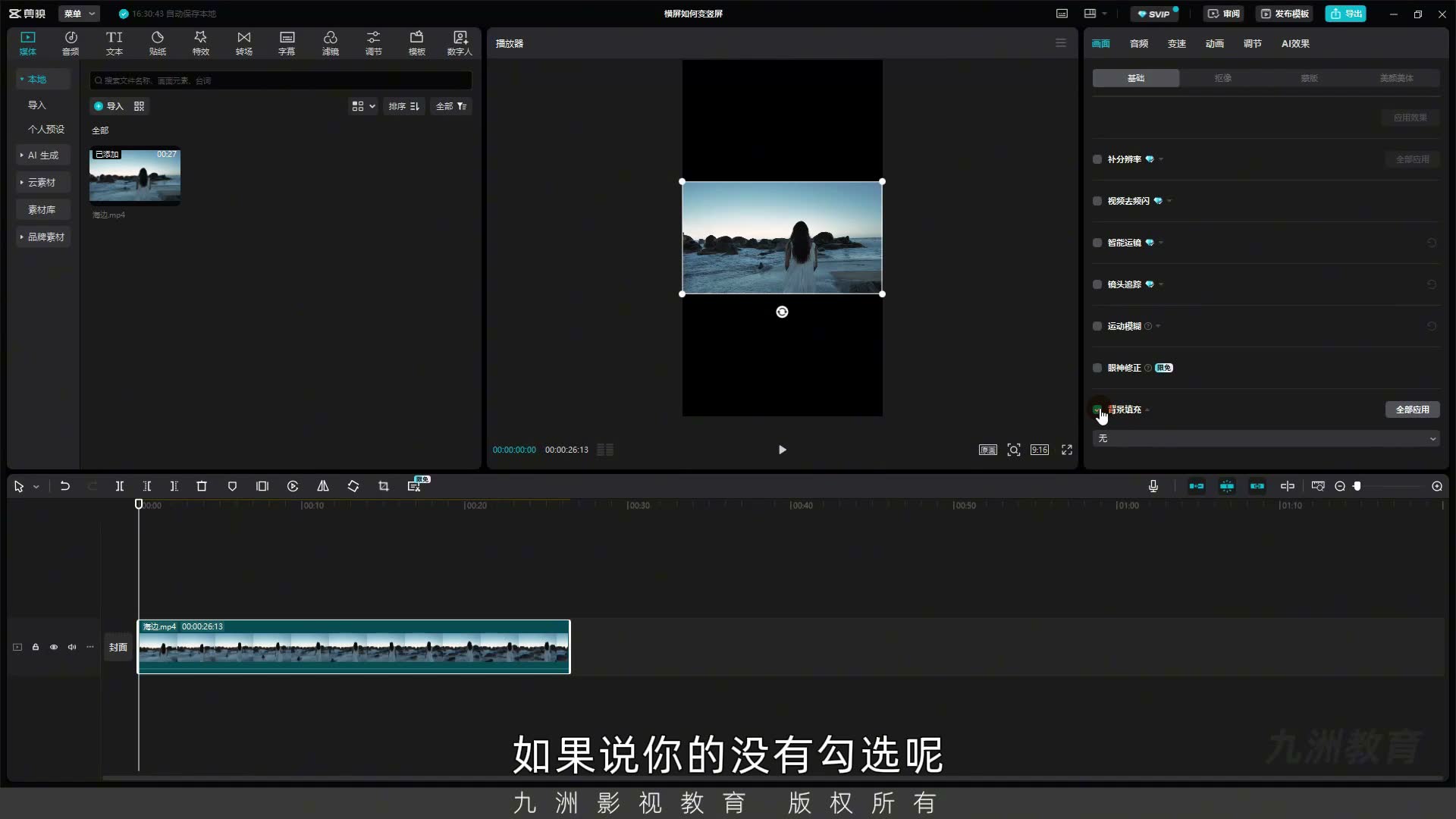Open the 全部 filter dropdown
The height and width of the screenshot is (819, 1456).
pyautogui.click(x=451, y=106)
